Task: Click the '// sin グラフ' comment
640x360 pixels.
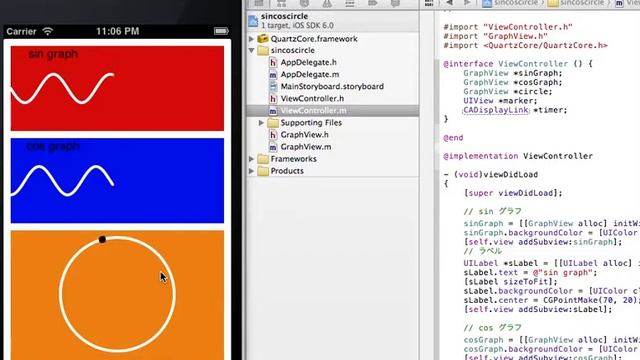Action: 493,212
